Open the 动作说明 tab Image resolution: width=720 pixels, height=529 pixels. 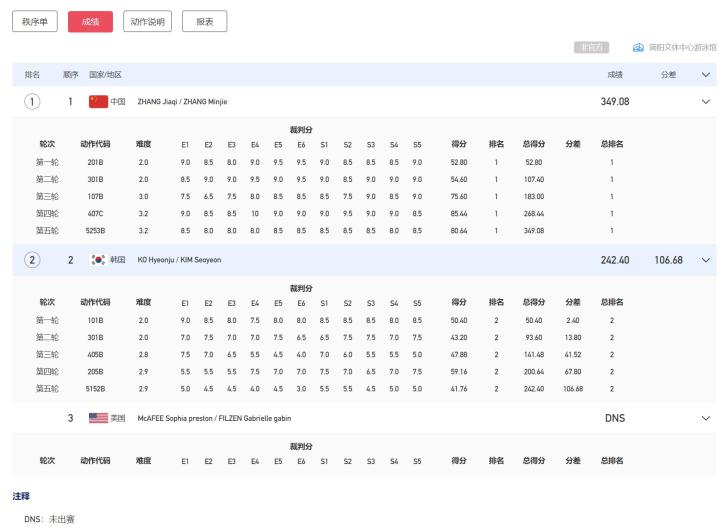click(x=147, y=21)
